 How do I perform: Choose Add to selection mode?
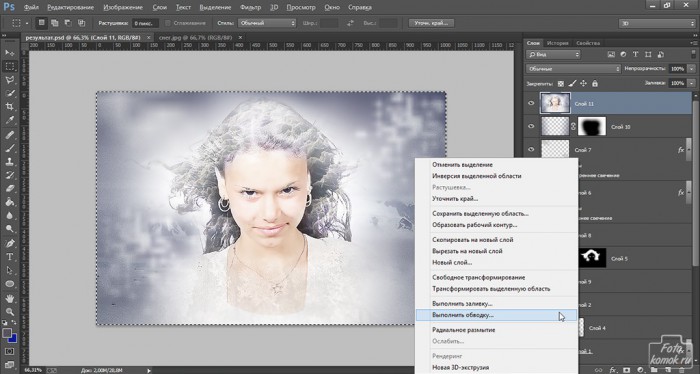coord(54,23)
